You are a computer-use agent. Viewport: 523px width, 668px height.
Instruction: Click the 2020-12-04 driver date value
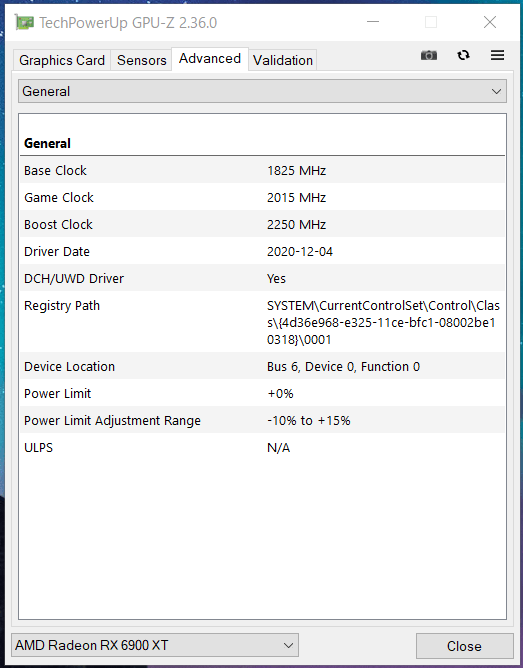(x=300, y=251)
